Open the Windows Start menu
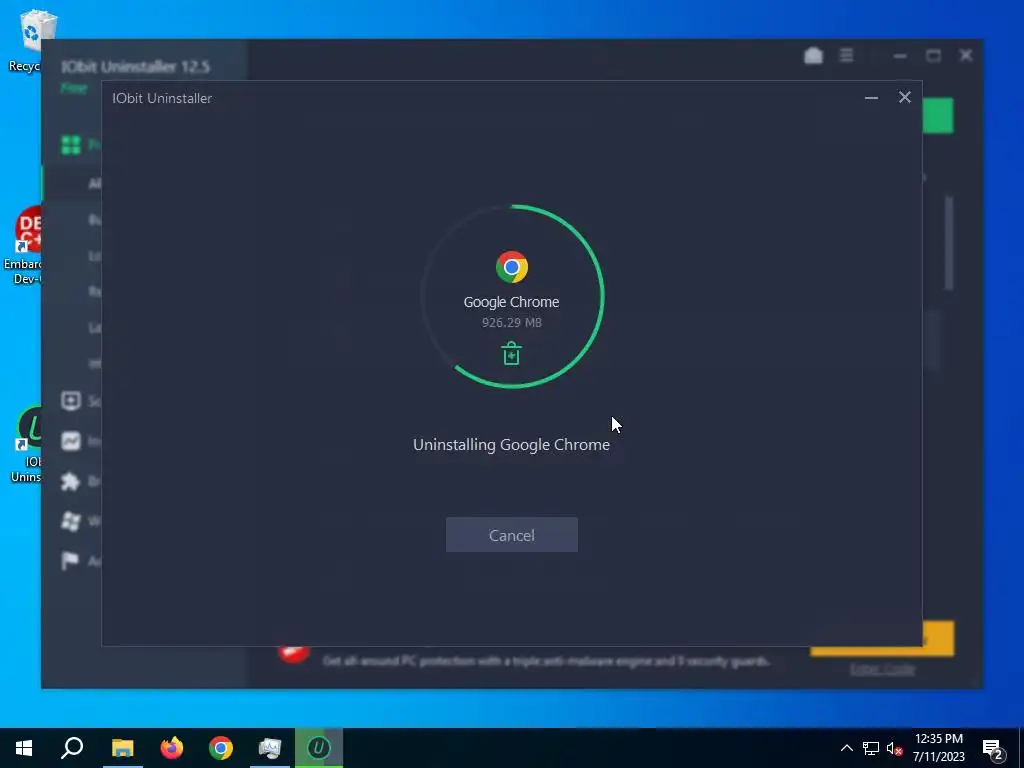The width and height of the screenshot is (1024, 768). (24, 748)
